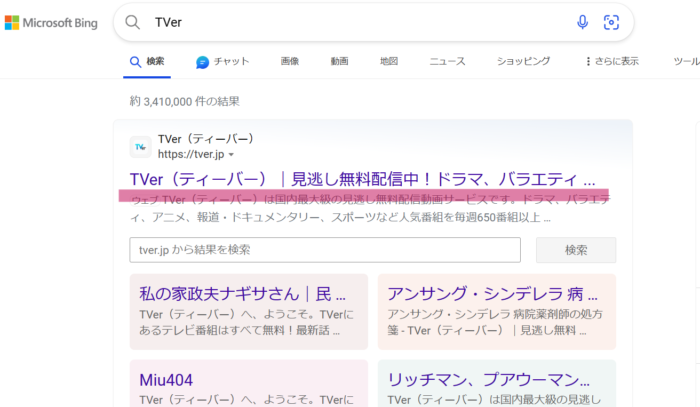Click the TVer（ティーバー）site name above URL
Image resolution: width=700 pixels, height=407 pixels.
click(206, 139)
